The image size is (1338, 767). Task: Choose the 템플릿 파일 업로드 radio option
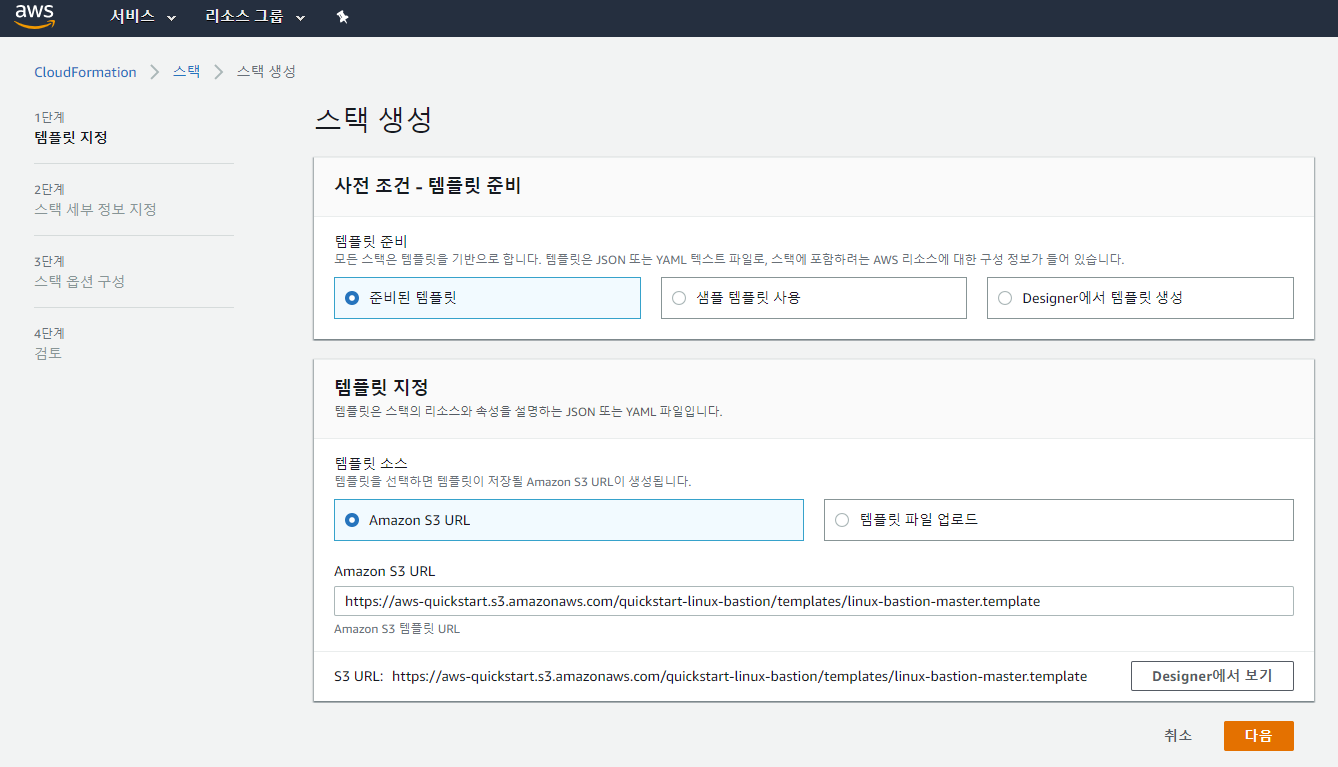tap(842, 520)
